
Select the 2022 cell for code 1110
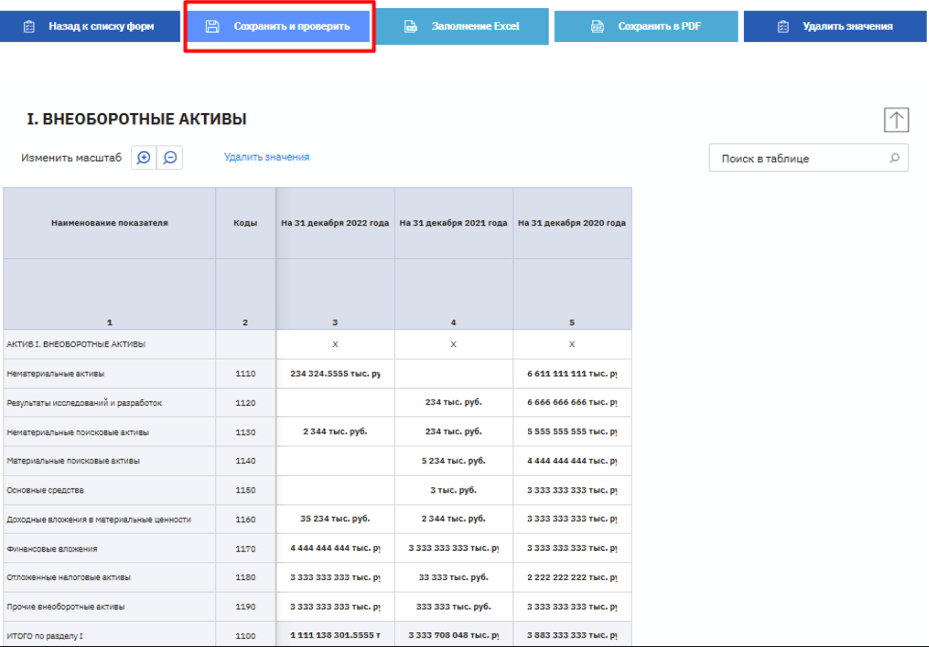tap(335, 374)
